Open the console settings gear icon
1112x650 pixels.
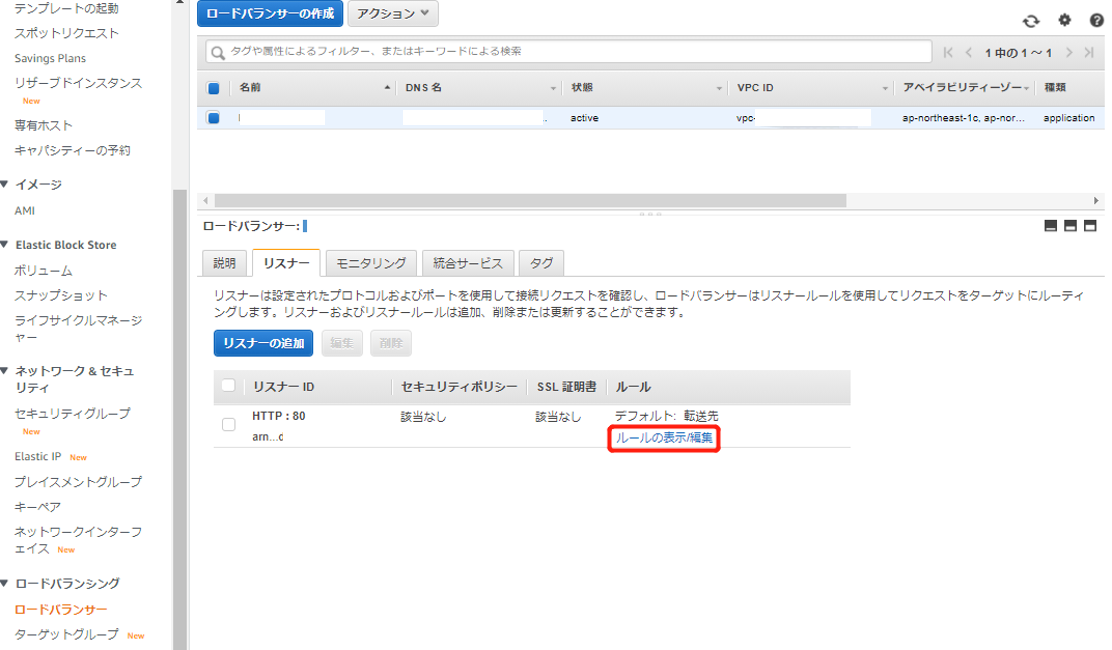click(1065, 19)
